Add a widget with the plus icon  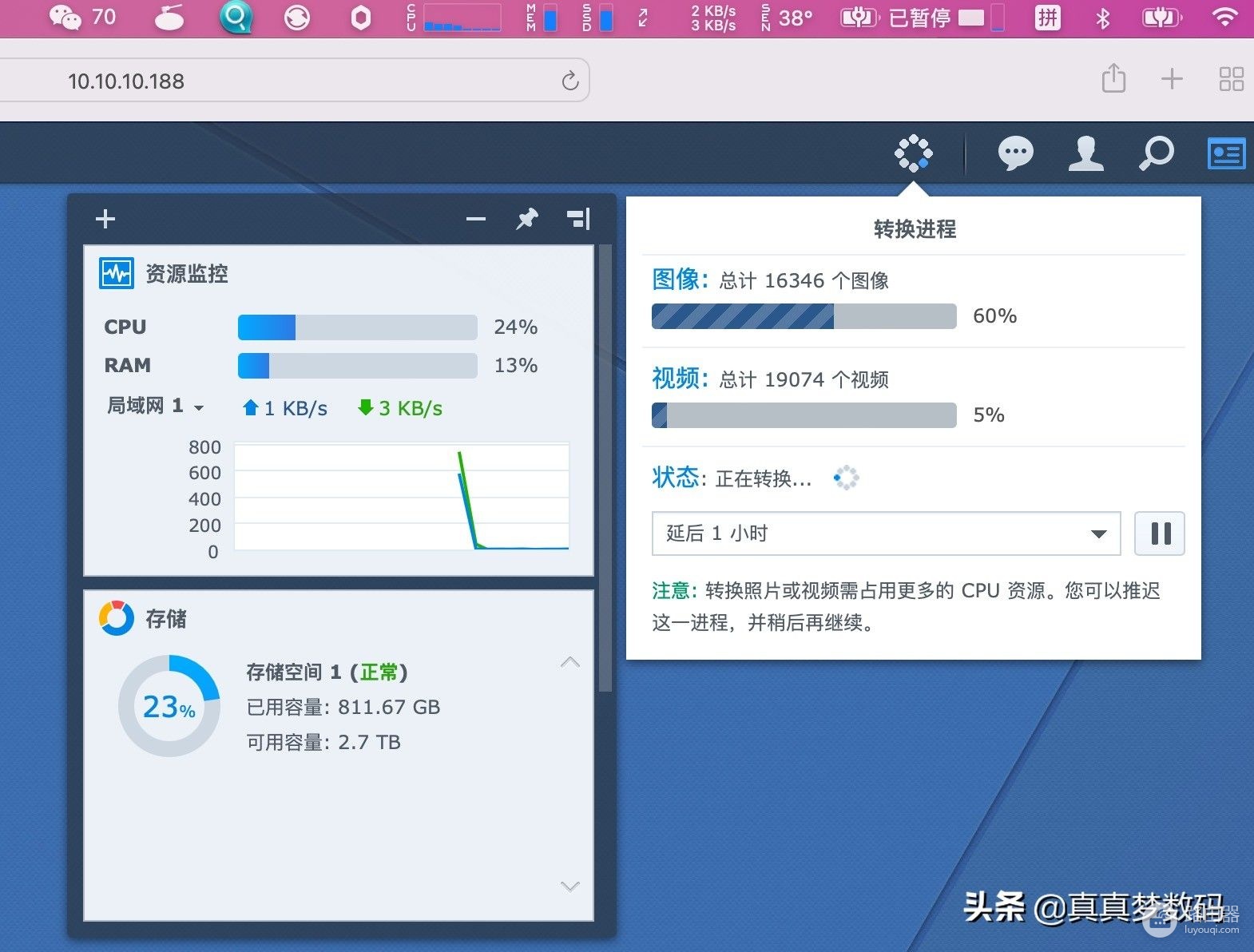click(x=105, y=219)
